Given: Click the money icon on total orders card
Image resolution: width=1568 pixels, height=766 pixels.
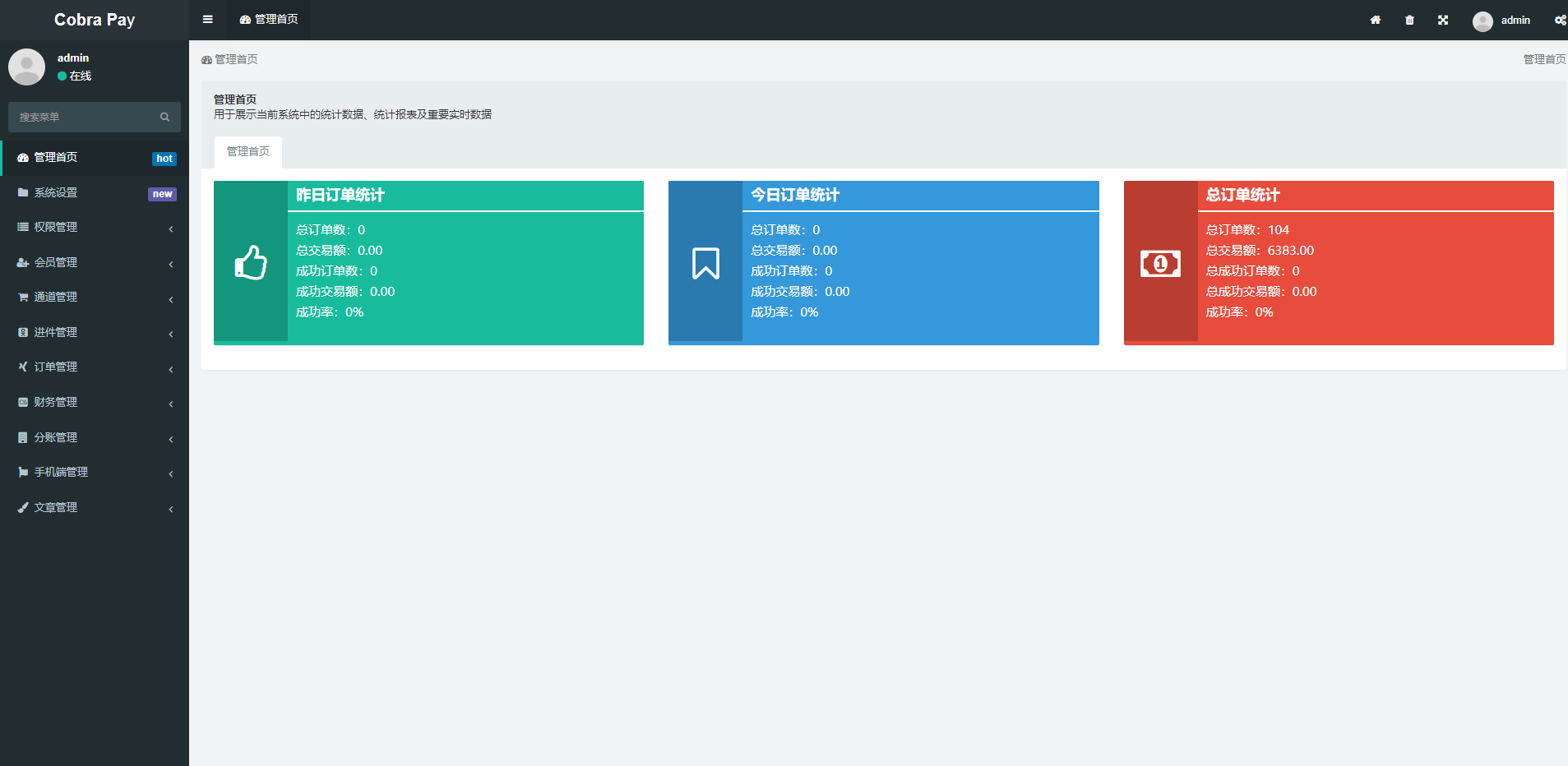Looking at the screenshot, I should click(1160, 263).
